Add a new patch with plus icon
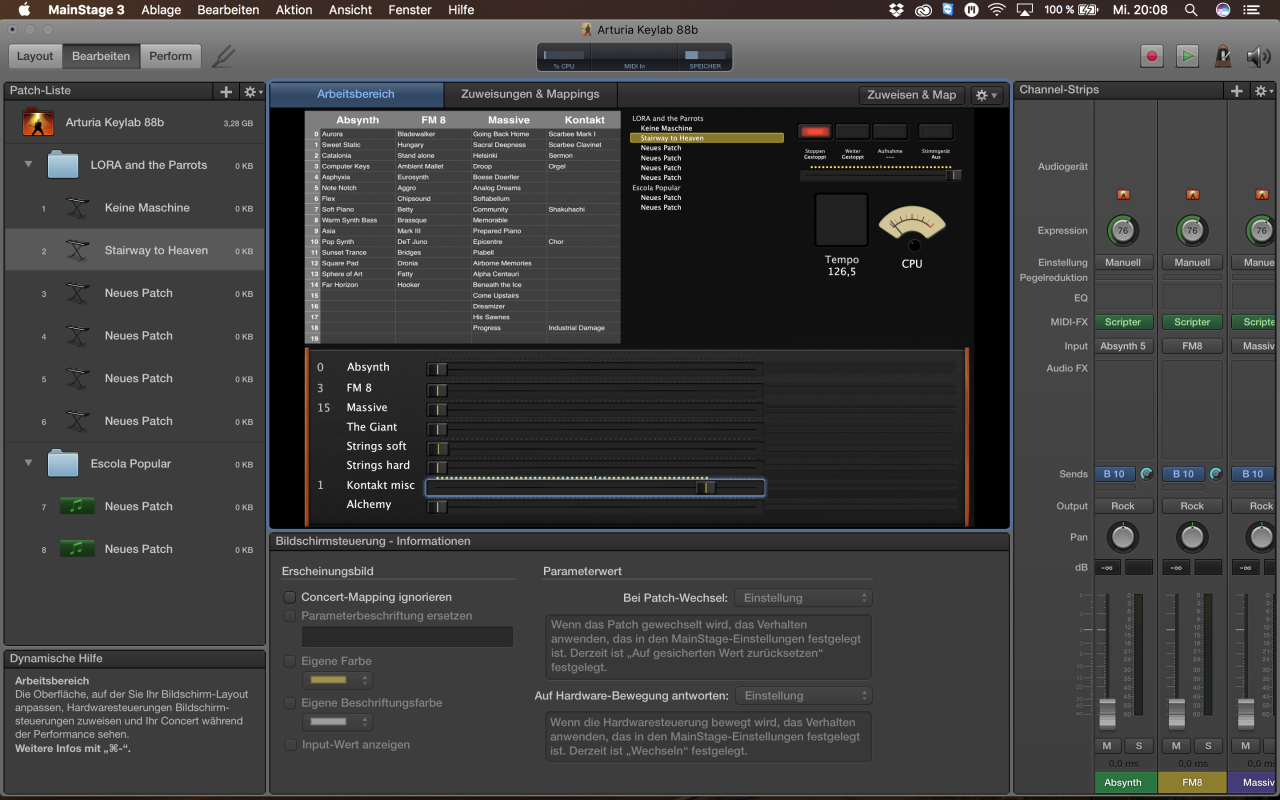This screenshot has height=800, width=1280. [227, 91]
